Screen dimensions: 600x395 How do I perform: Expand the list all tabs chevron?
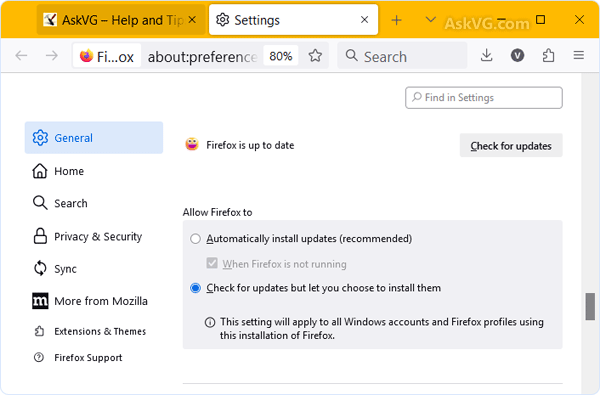tap(430, 20)
